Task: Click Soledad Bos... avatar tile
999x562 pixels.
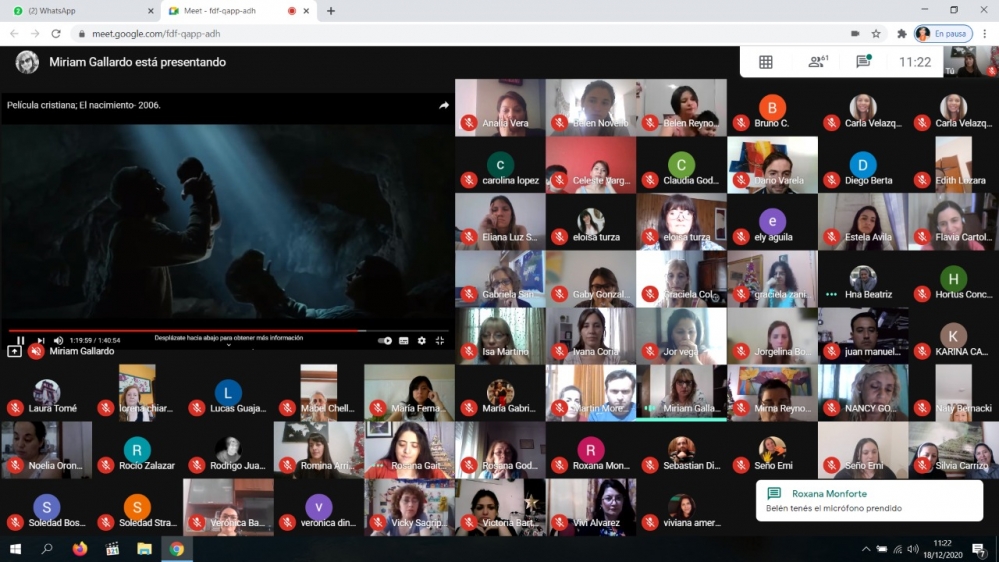Action: coord(47,507)
